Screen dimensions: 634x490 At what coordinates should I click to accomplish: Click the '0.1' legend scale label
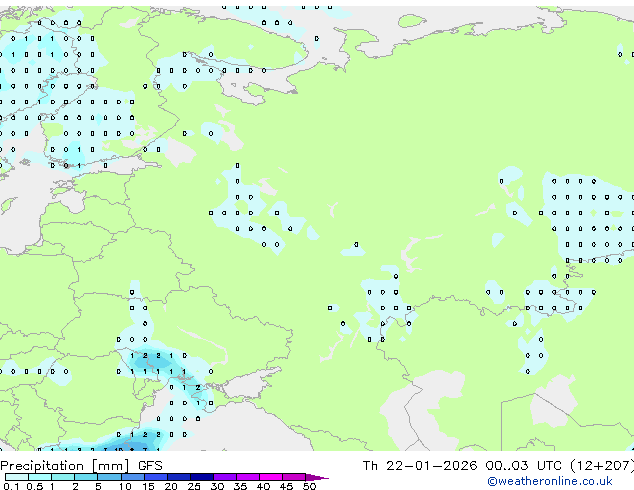point(11,486)
